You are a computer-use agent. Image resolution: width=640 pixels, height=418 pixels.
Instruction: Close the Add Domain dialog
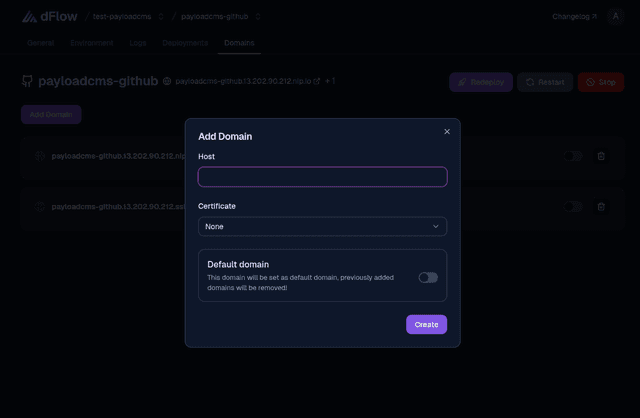pos(447,131)
